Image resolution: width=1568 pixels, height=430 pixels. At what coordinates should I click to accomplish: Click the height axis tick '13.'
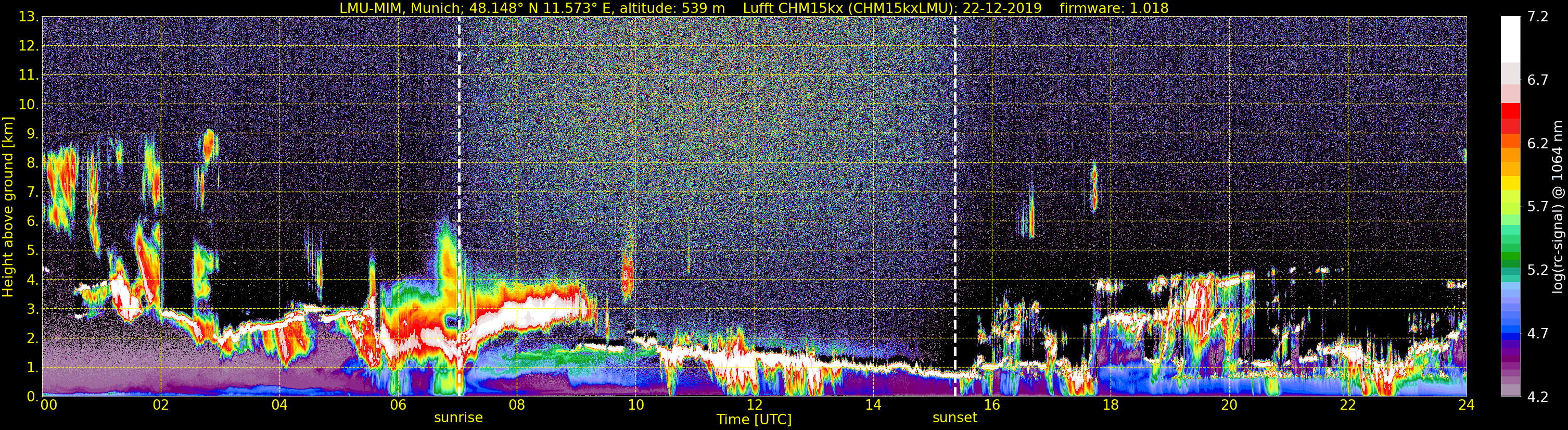pos(29,17)
